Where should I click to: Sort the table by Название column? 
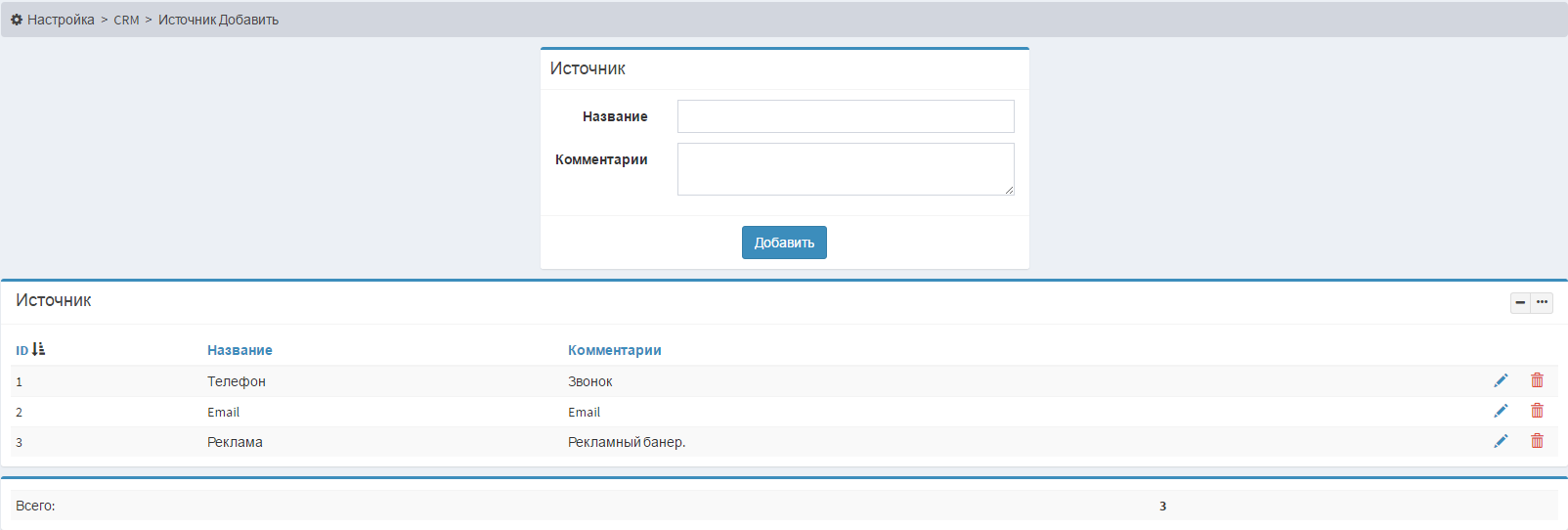[240, 350]
